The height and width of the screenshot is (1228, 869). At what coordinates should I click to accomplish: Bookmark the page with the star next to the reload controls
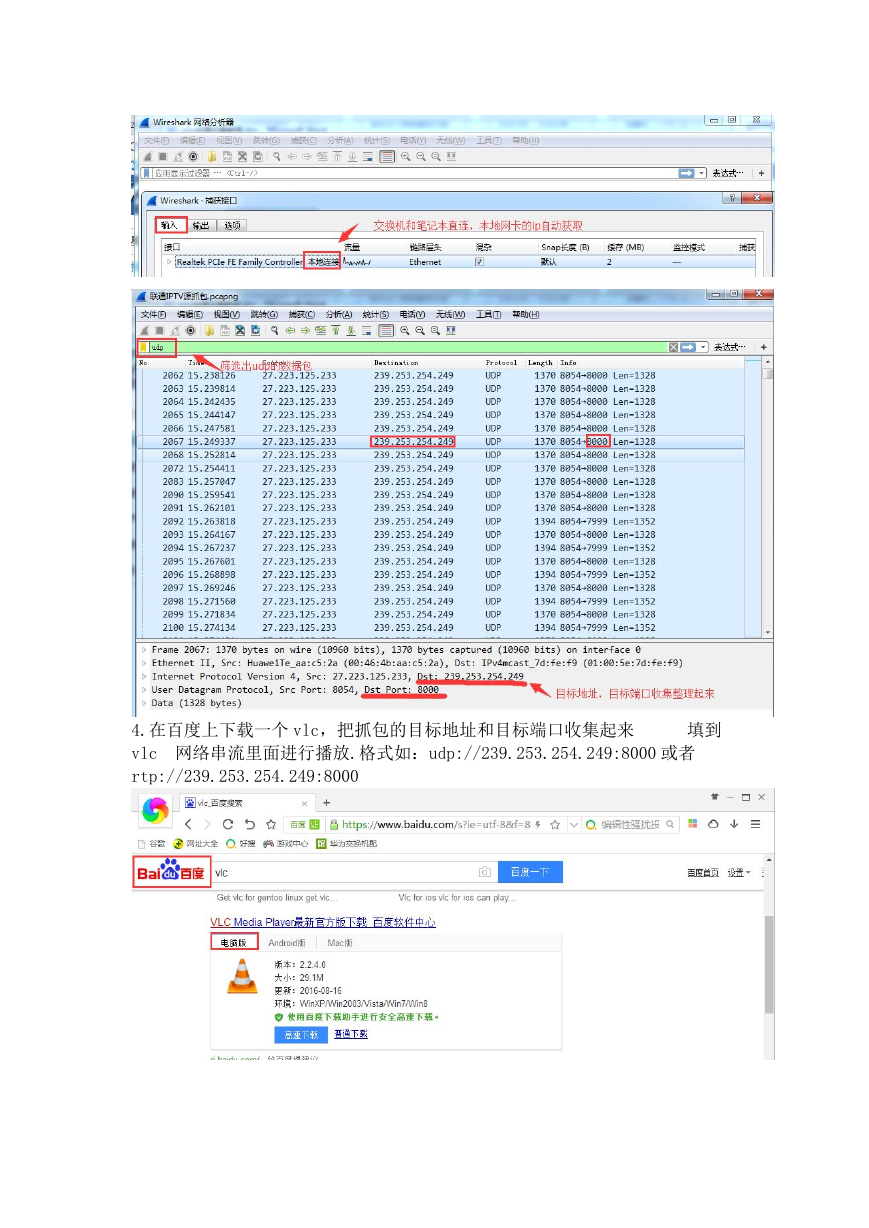270,824
